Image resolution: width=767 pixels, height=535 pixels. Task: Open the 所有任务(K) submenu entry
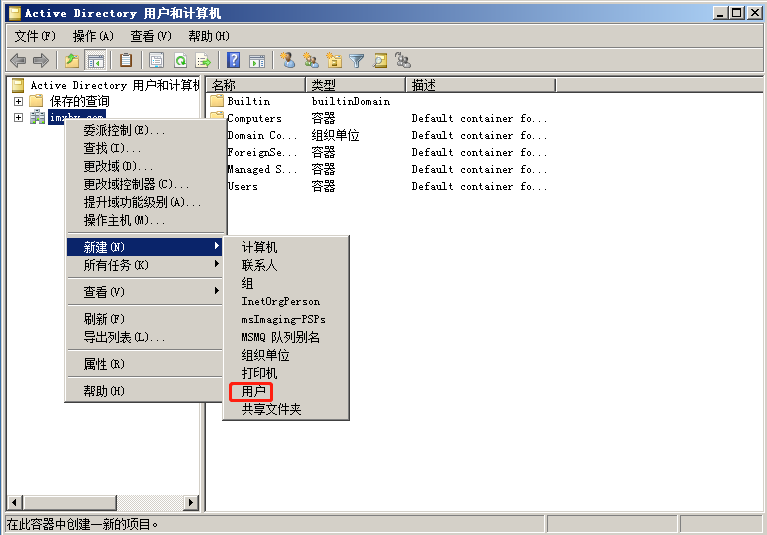click(x=145, y=265)
